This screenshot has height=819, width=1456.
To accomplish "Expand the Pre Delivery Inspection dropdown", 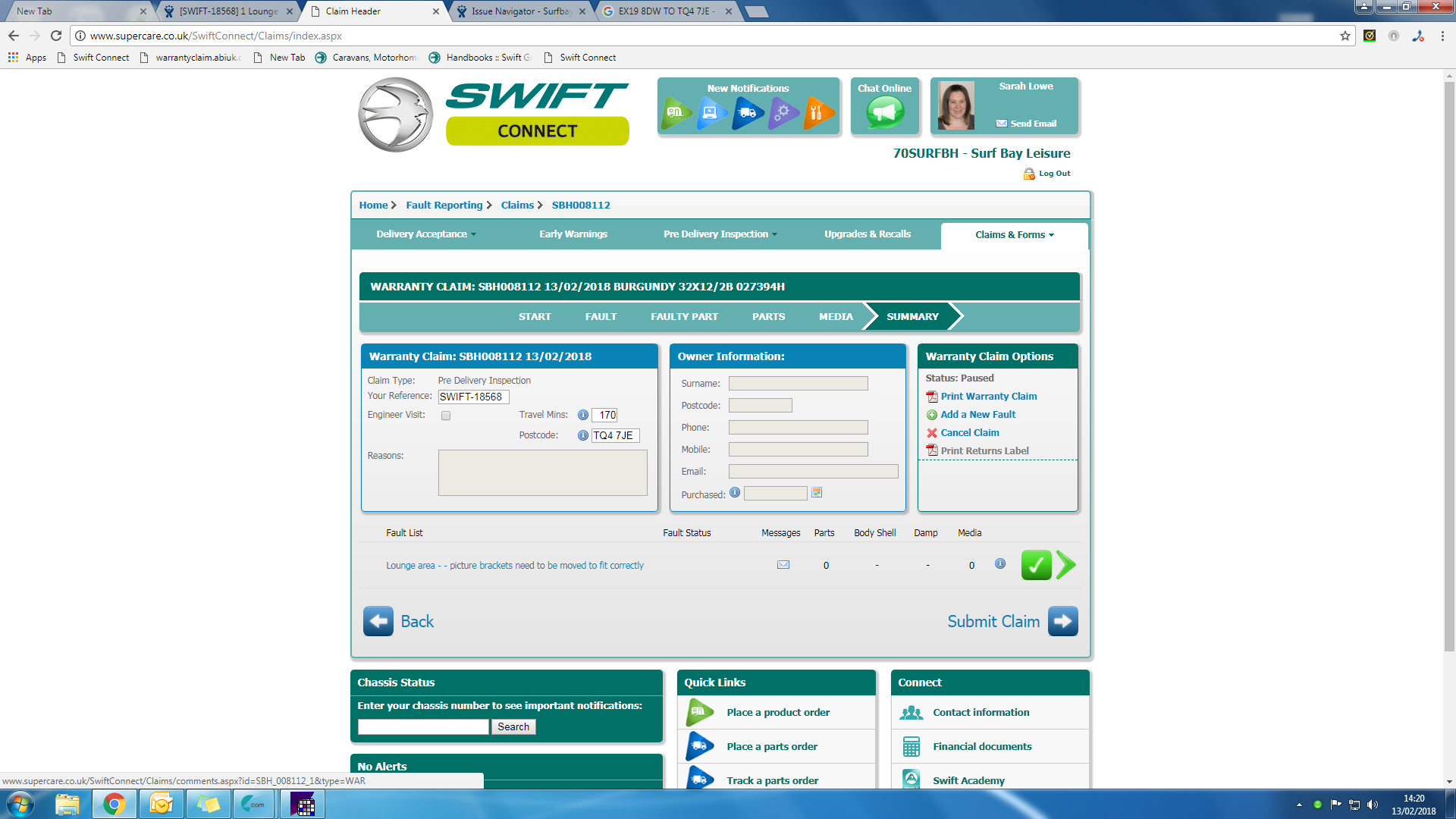I will (720, 234).
